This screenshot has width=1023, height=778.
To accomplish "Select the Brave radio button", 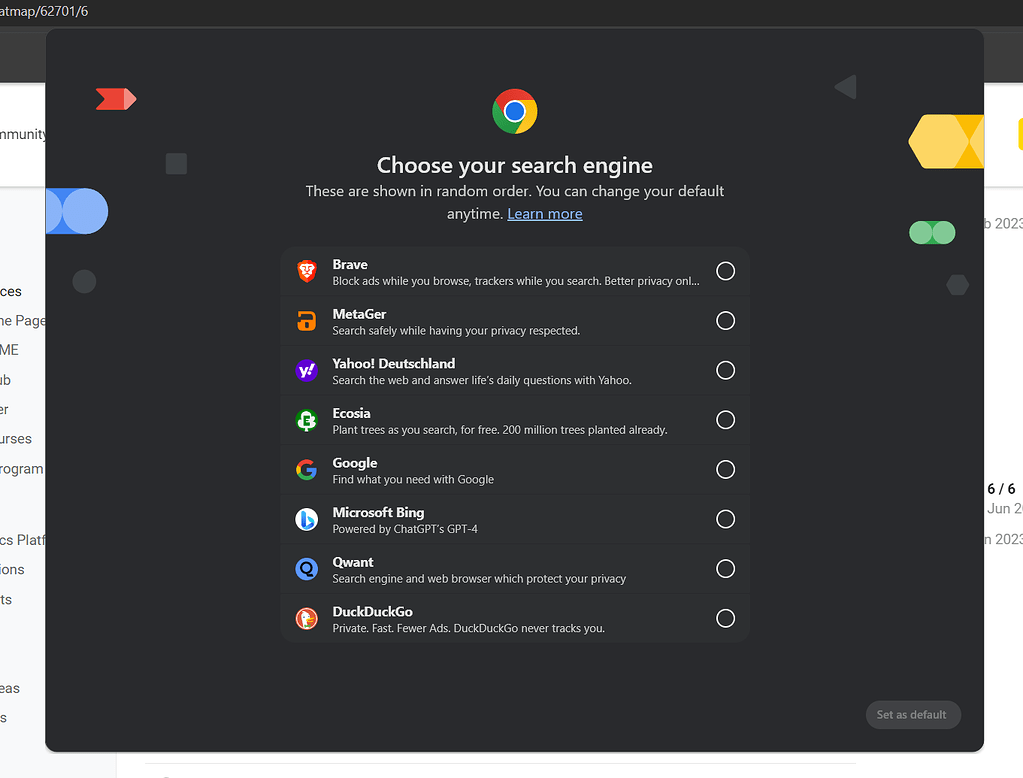I will coord(726,271).
